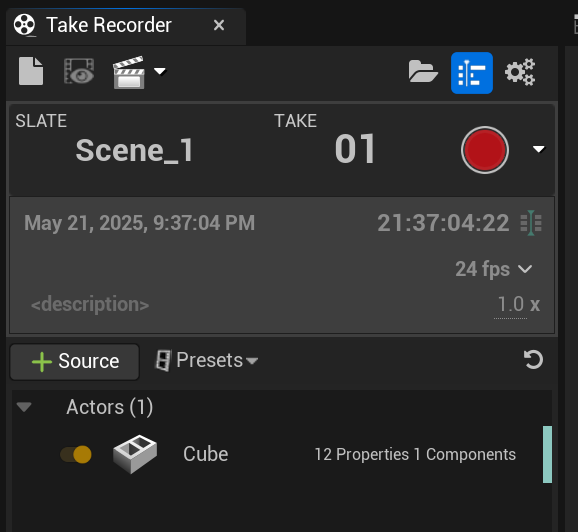Viewport: 578px width, 532px height.
Task: Click the 1.0 x time scale field
Action: click(x=518, y=305)
